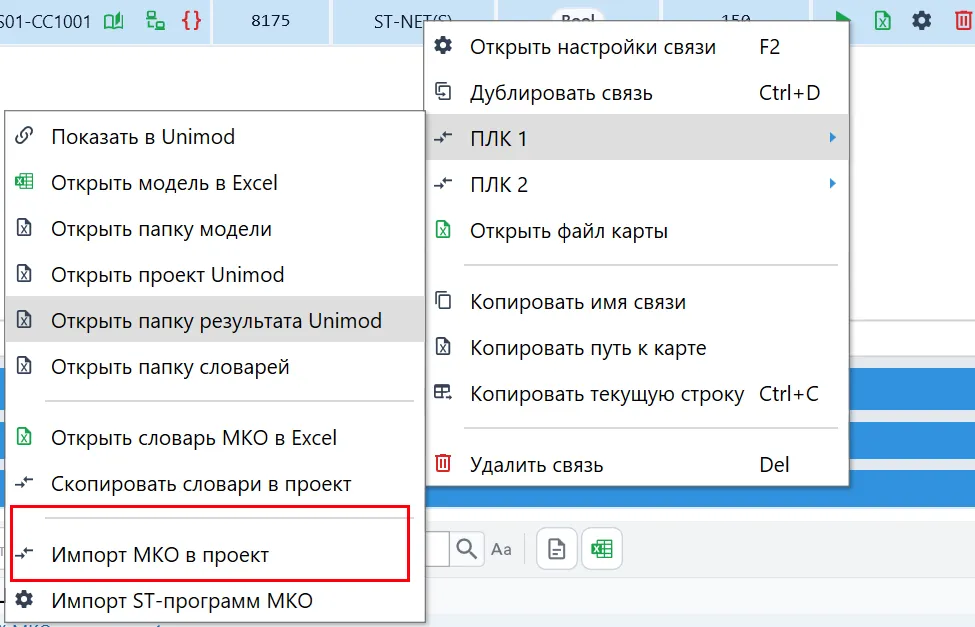Choose Открыть словарь МКО в Excel

pos(215,437)
